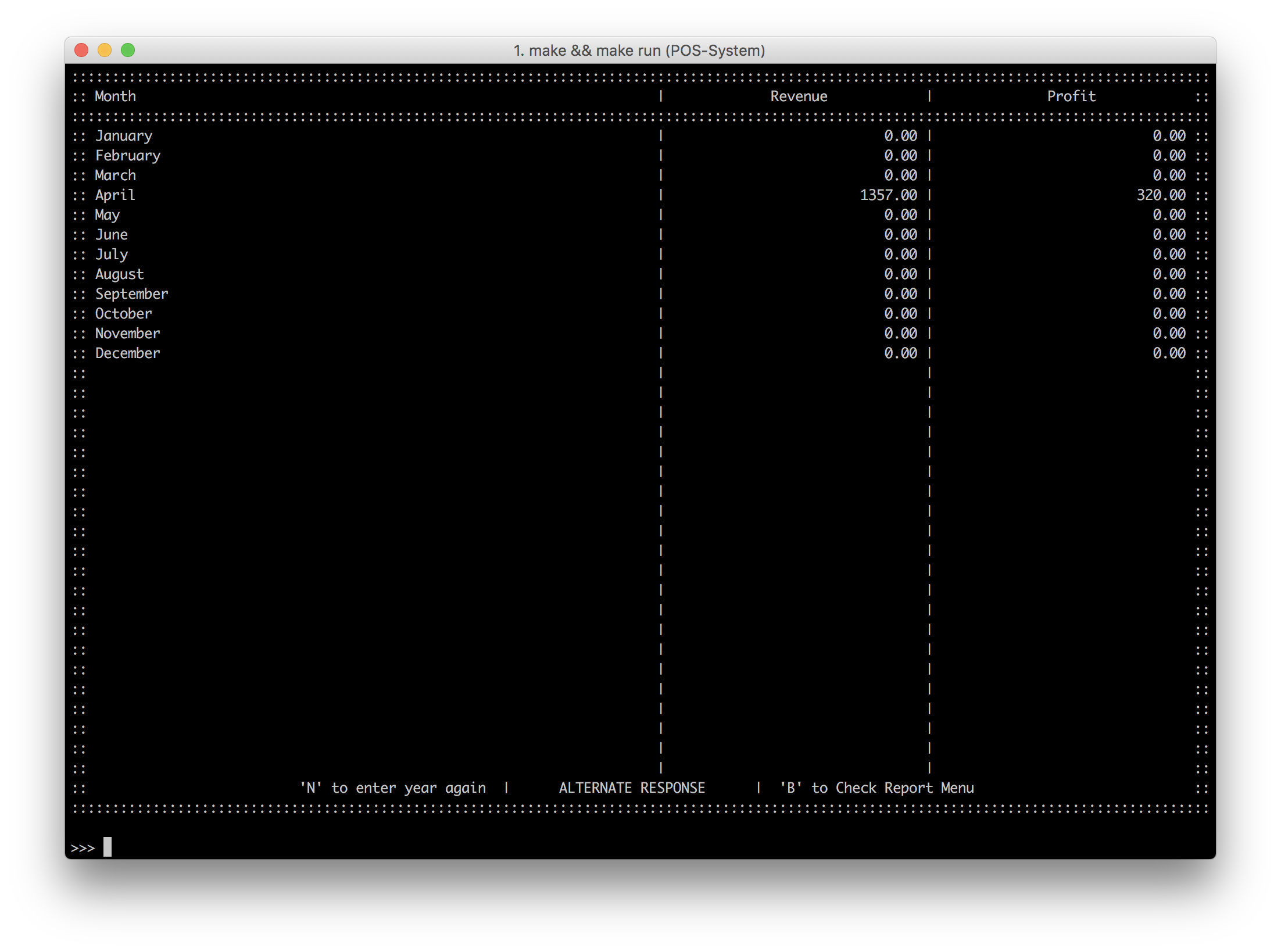Select April profit value 320.00
Image resolution: width=1281 pixels, height=952 pixels.
point(1161,195)
